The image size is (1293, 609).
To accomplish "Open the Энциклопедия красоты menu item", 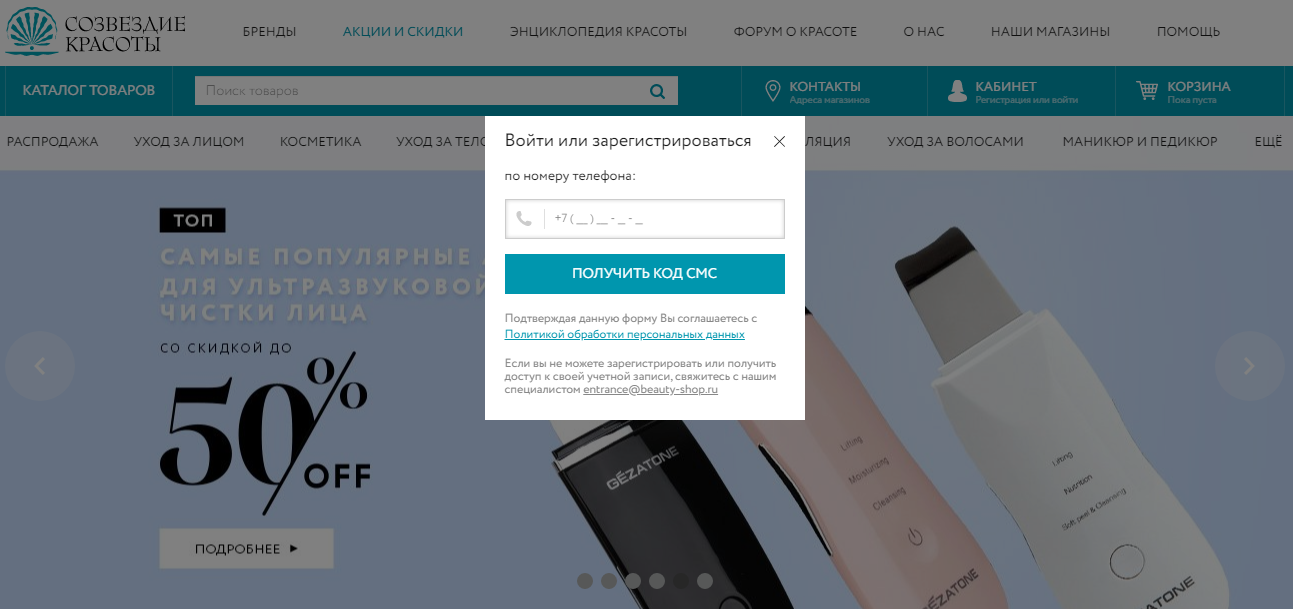I will [598, 32].
